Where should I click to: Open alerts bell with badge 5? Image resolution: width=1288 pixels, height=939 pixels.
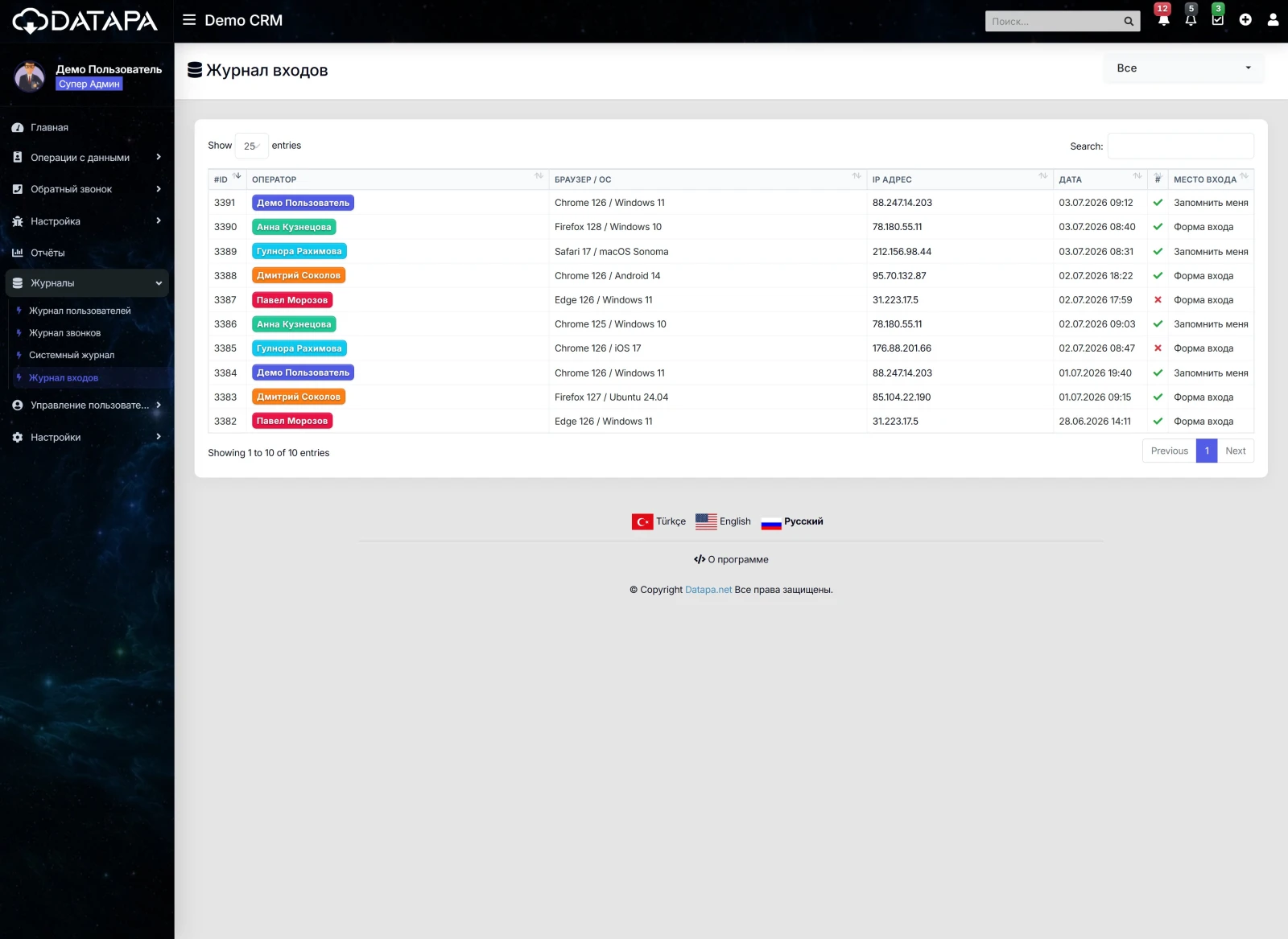coord(1191,19)
